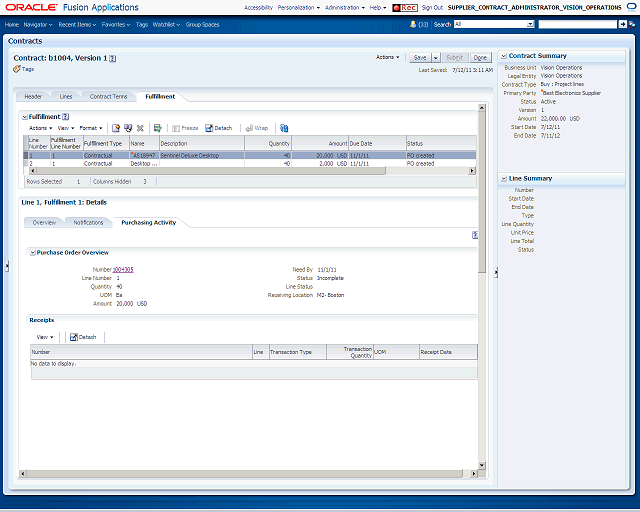The image size is (640, 512).
Task: Click the bottom horizontal scrollbar right arrow
Action: [473, 474]
